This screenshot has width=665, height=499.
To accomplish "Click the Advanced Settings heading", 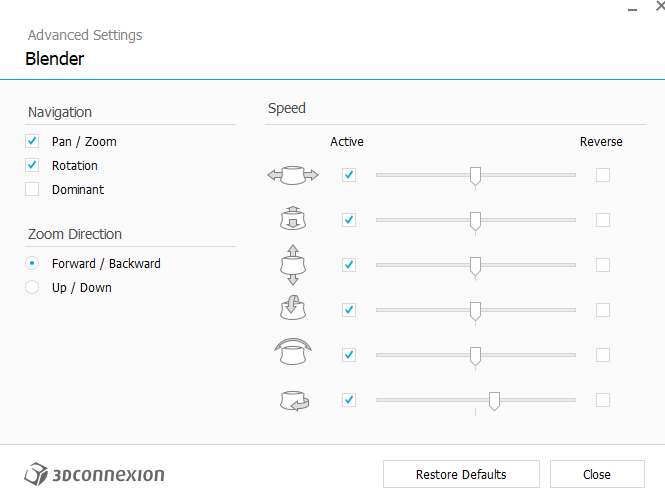I will click(x=85, y=35).
